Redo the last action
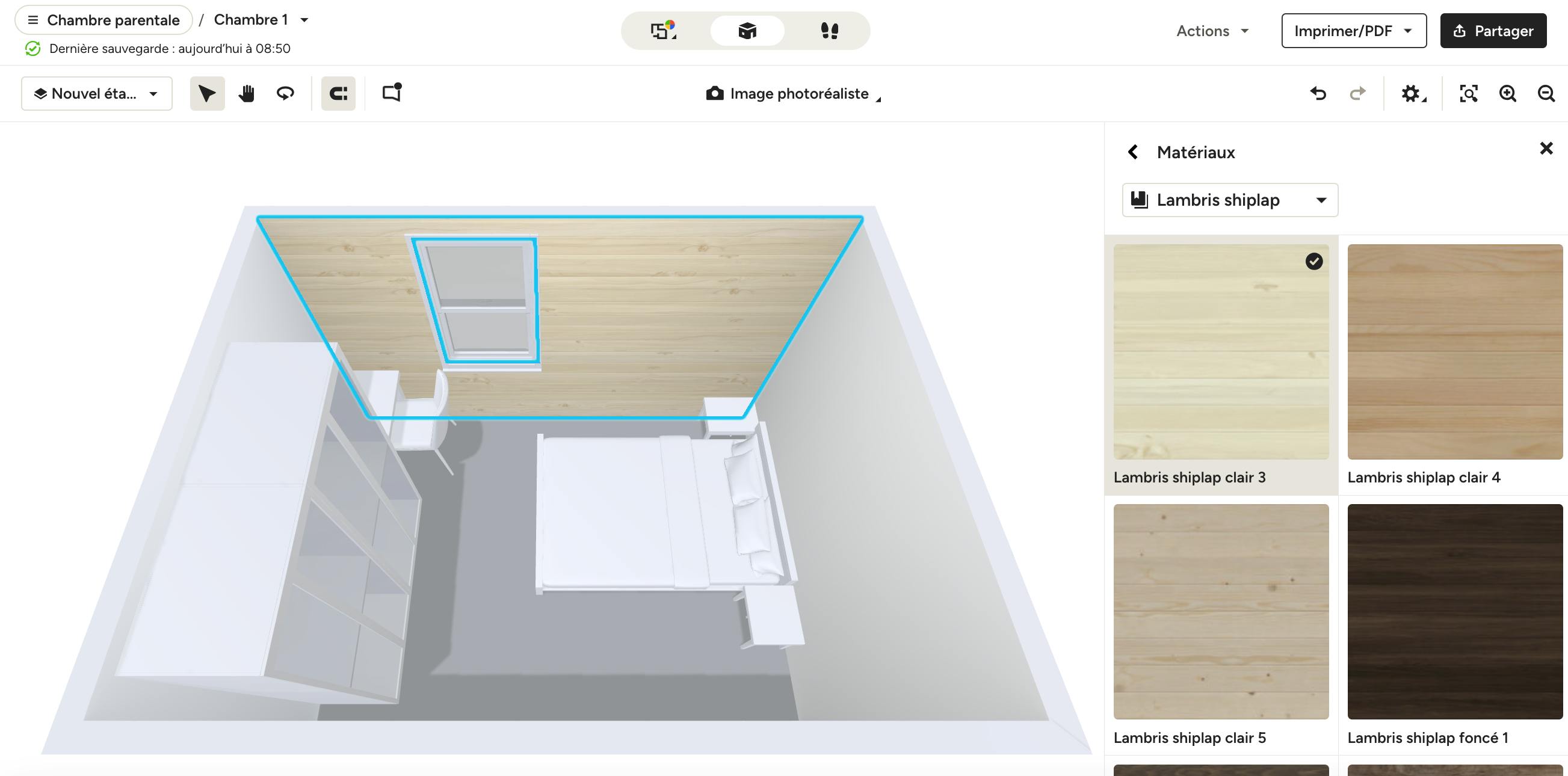 pyautogui.click(x=1357, y=93)
